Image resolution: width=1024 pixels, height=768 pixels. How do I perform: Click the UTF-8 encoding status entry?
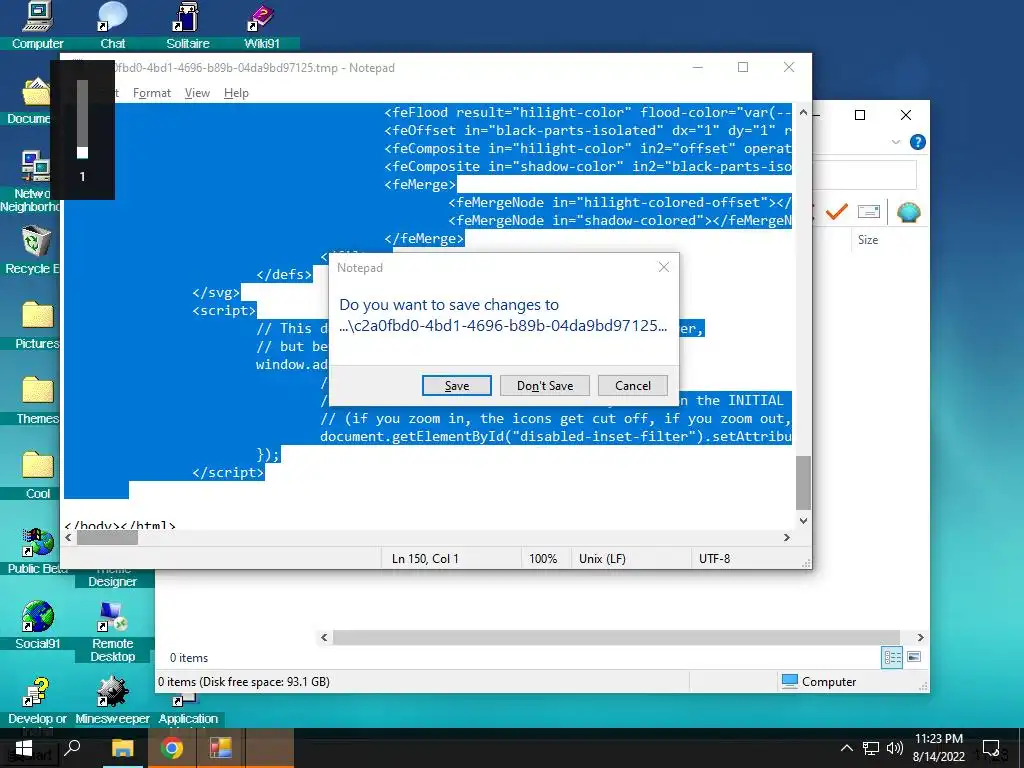pyautogui.click(x=714, y=558)
